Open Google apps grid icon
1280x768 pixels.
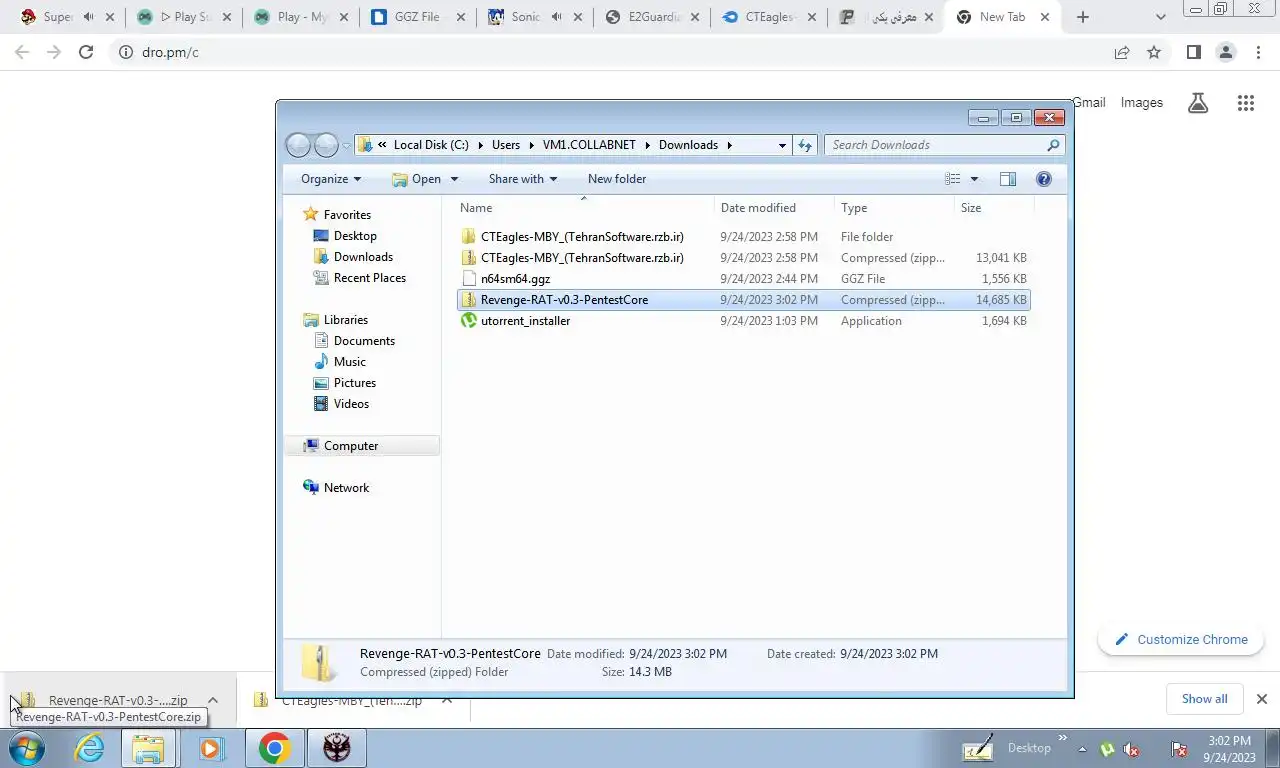coord(1245,103)
